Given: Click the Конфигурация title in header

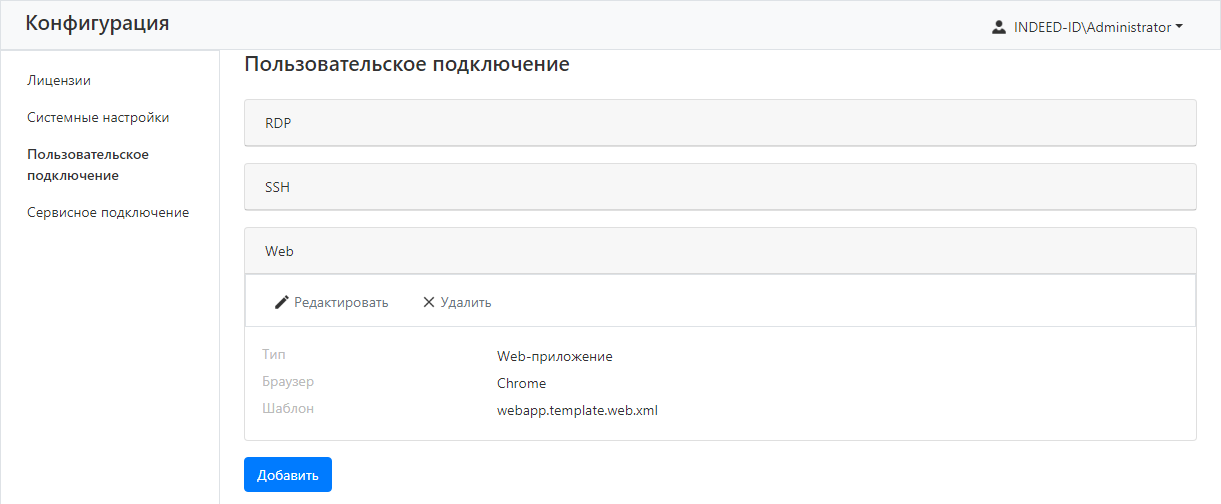Looking at the screenshot, I should (x=97, y=24).
